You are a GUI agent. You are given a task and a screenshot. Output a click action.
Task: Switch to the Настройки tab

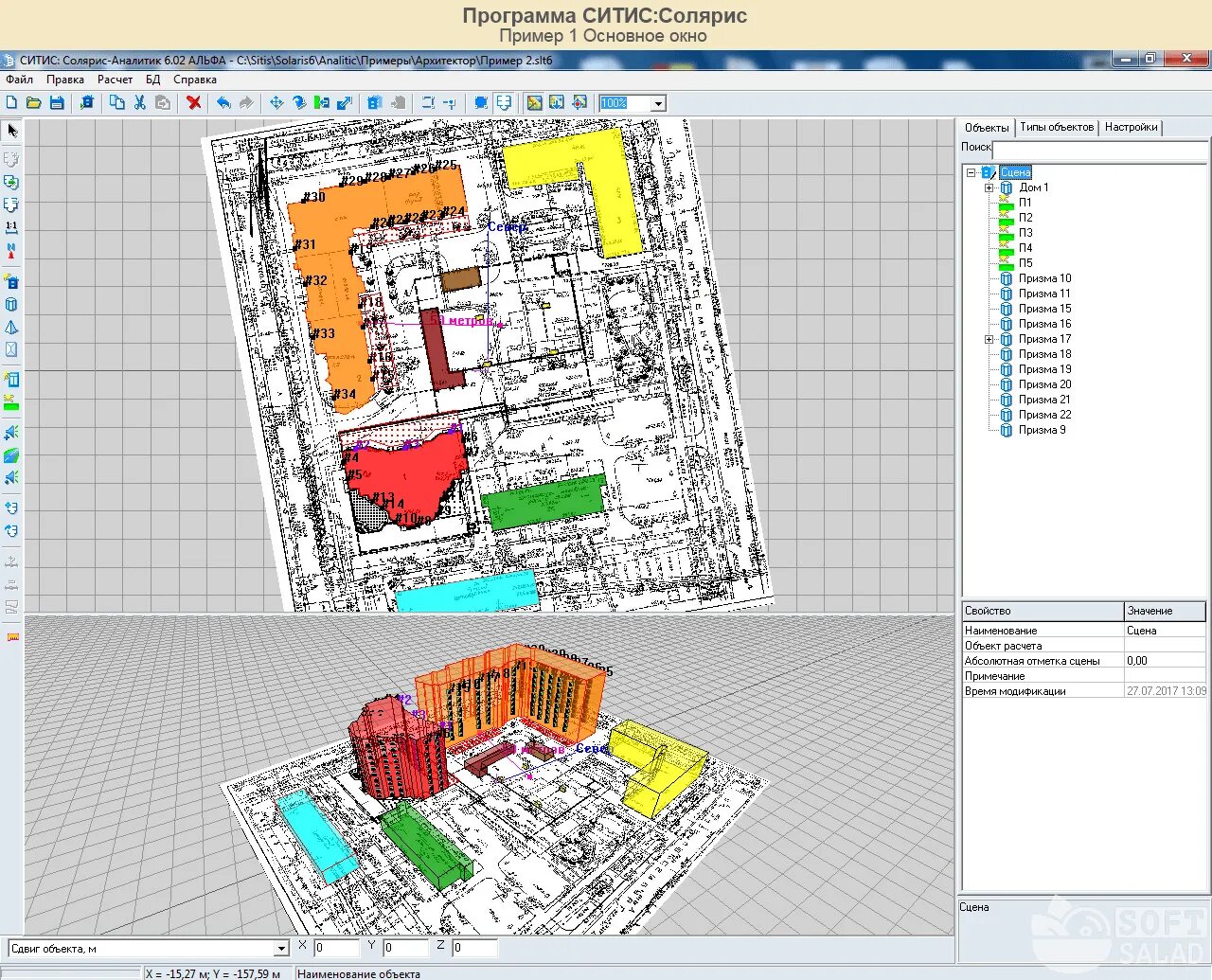click(x=1132, y=127)
